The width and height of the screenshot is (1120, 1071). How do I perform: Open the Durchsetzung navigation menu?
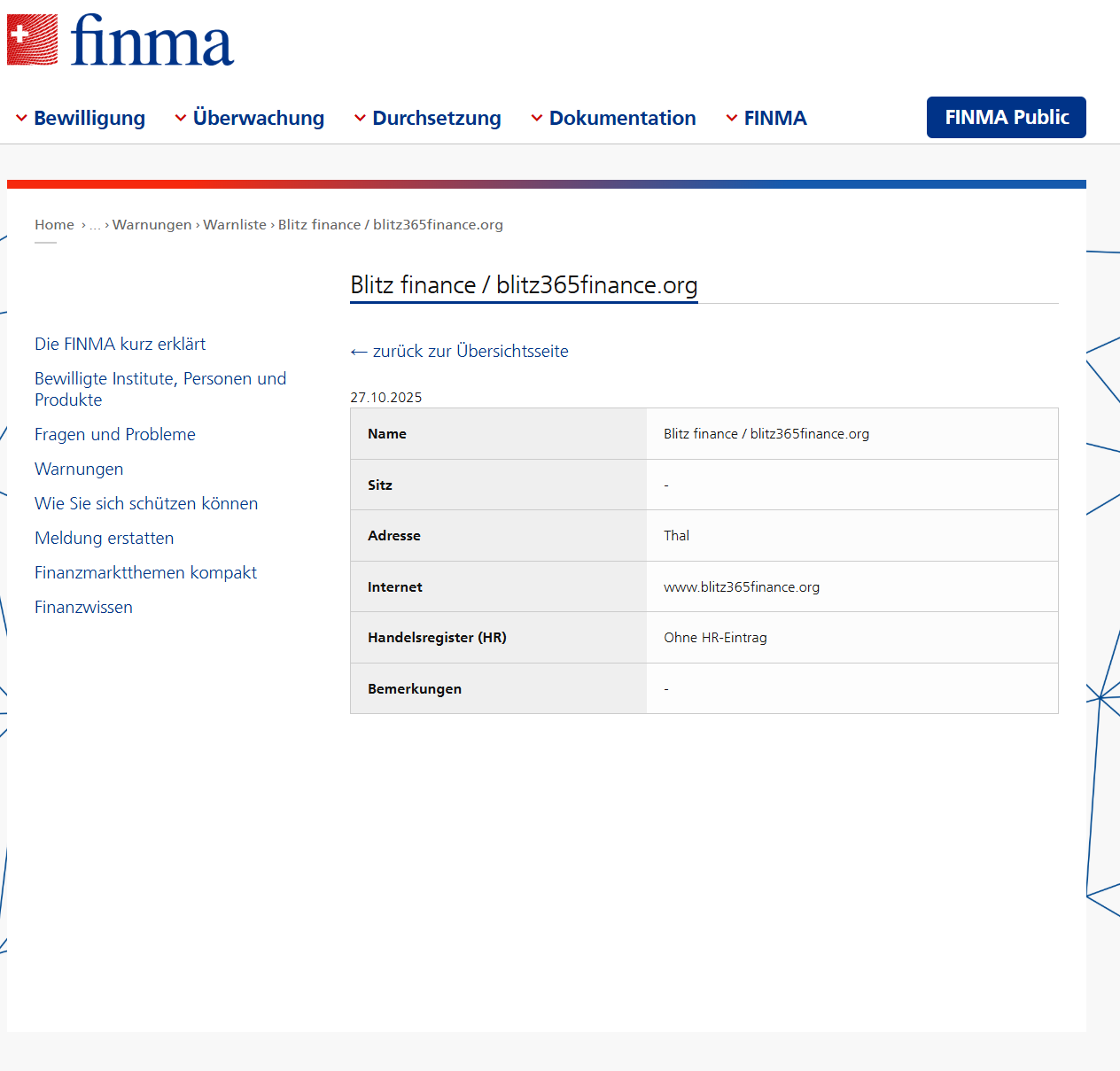(437, 118)
